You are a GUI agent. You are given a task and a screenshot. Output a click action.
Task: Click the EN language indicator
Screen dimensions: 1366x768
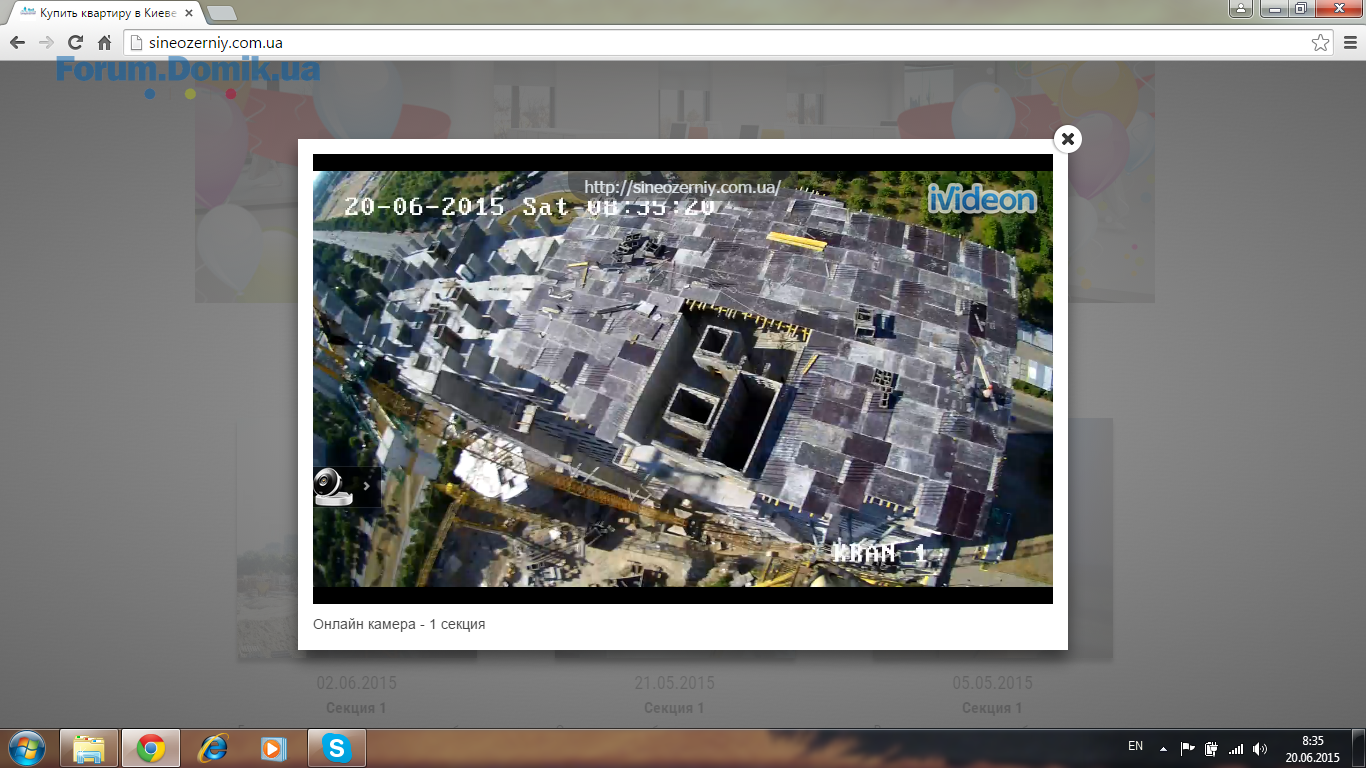coord(1135,746)
